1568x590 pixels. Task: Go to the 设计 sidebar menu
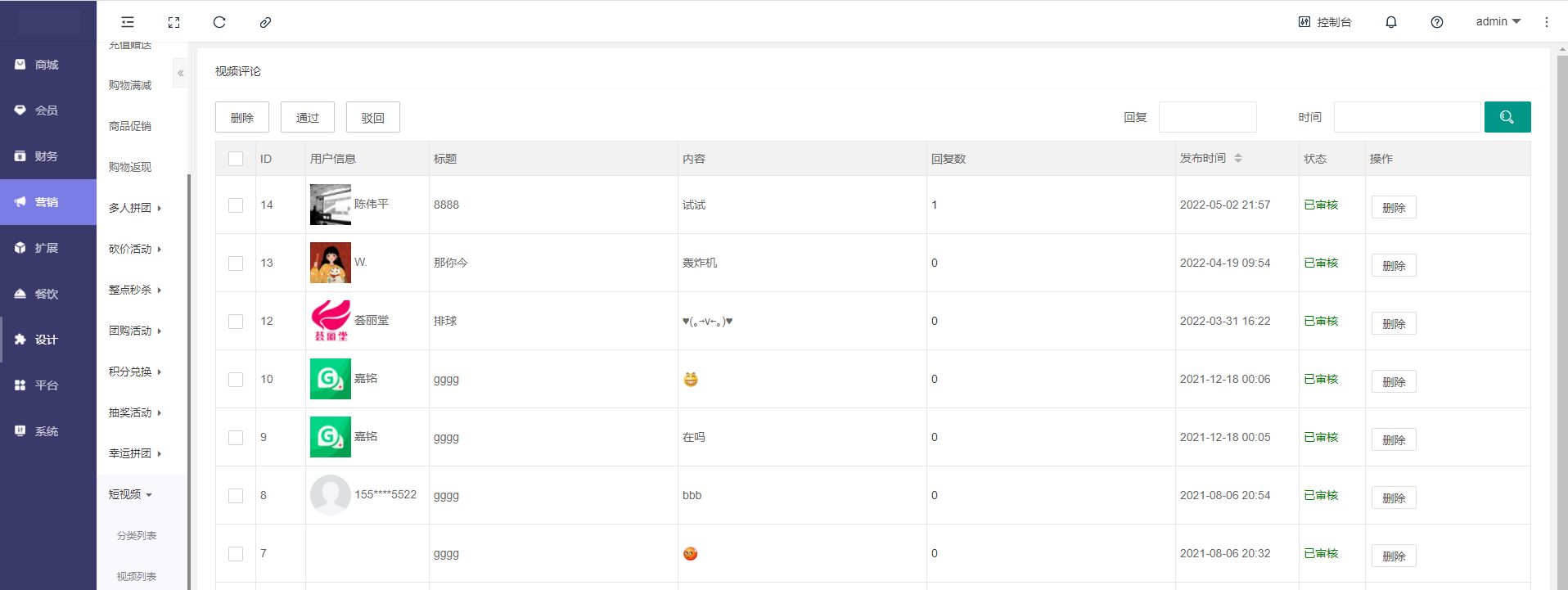pyautogui.click(x=47, y=340)
